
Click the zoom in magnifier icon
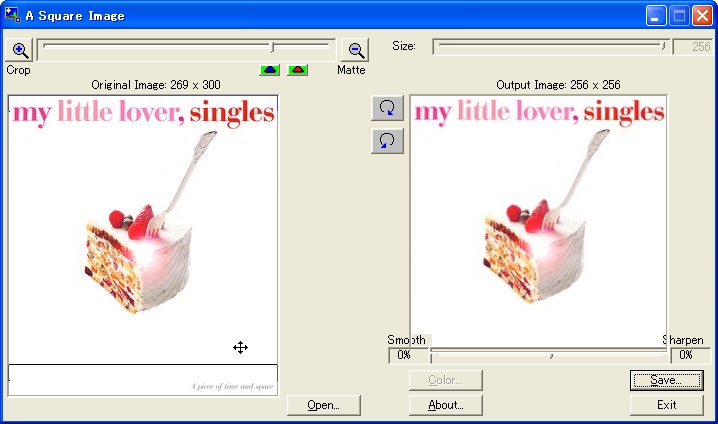click(19, 50)
